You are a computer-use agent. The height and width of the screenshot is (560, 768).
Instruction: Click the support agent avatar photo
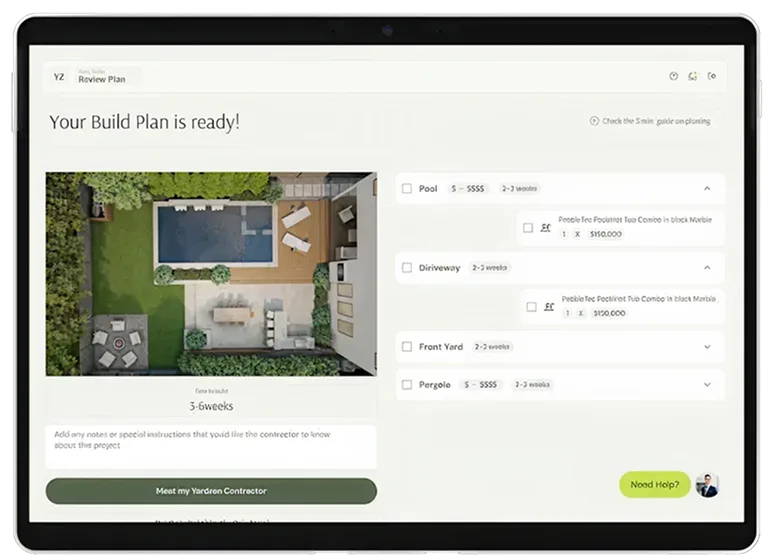pos(707,485)
